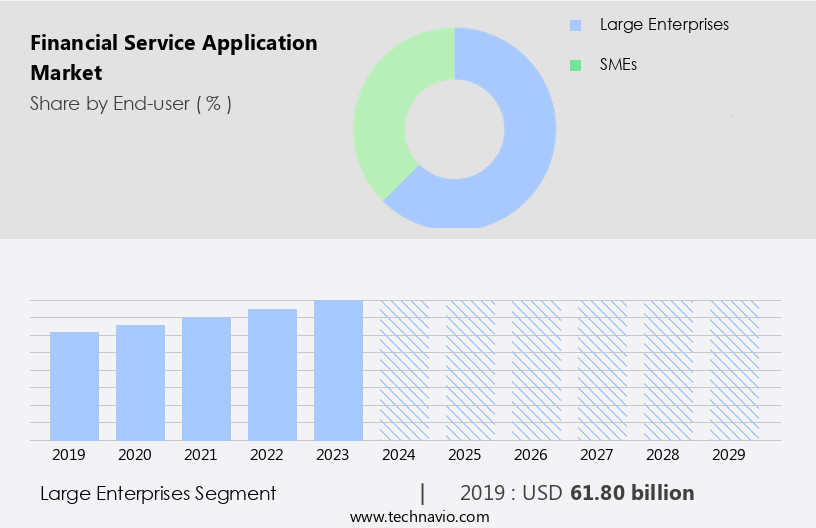Click the SMEs legend color swatch
The width and height of the screenshot is (816, 528).
point(574,65)
